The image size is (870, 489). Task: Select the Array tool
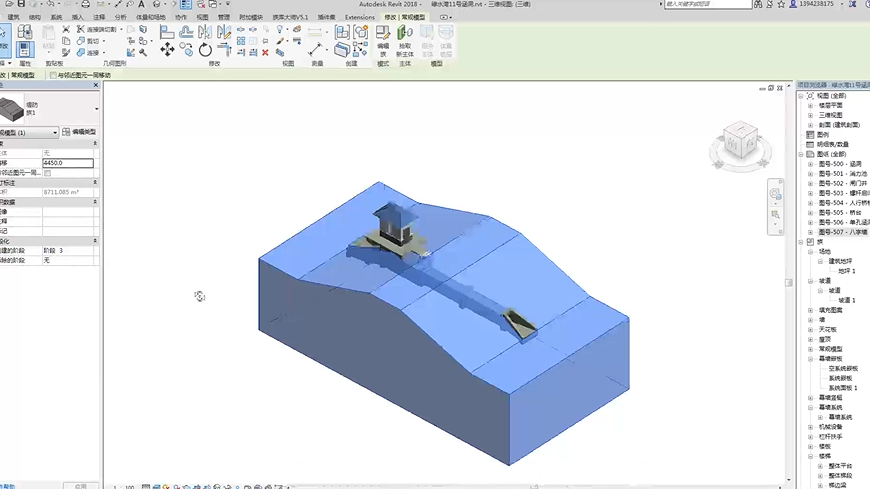click(x=241, y=41)
